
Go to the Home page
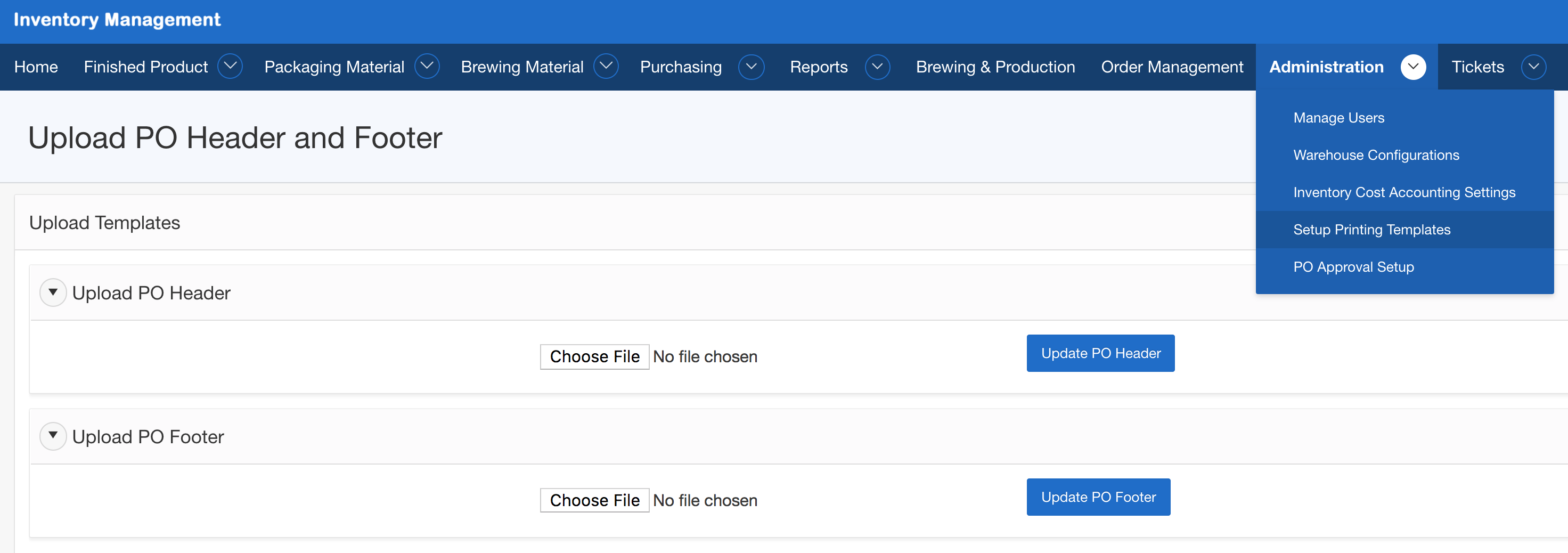click(x=36, y=67)
